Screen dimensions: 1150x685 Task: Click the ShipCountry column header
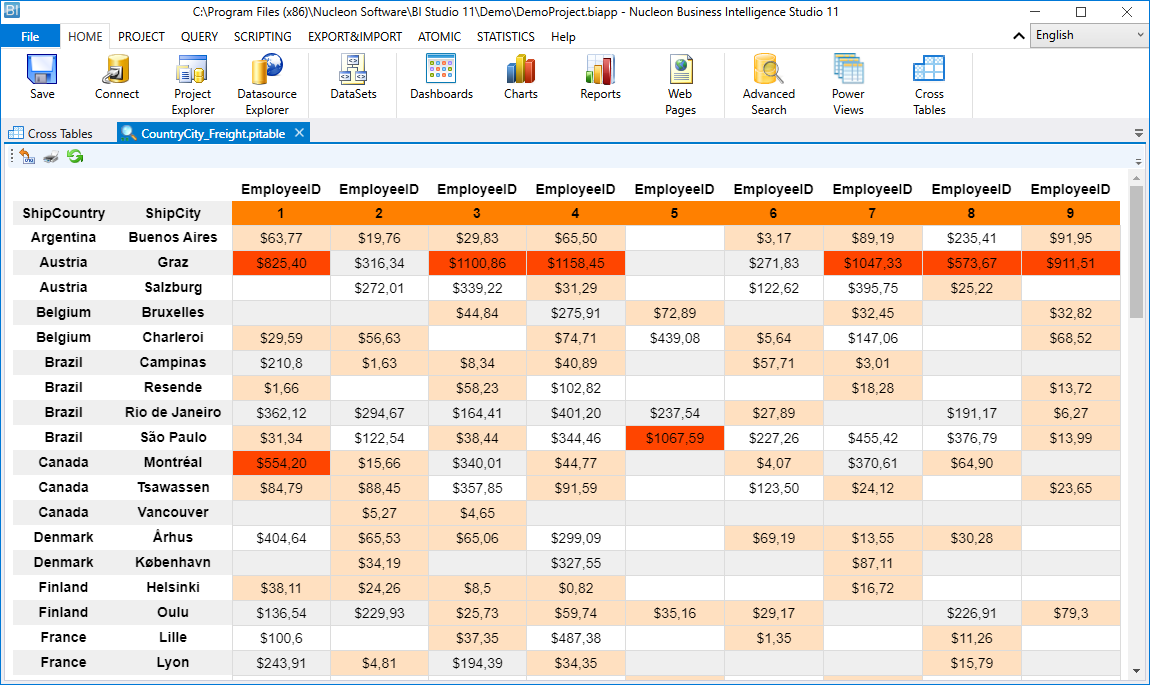[64, 213]
